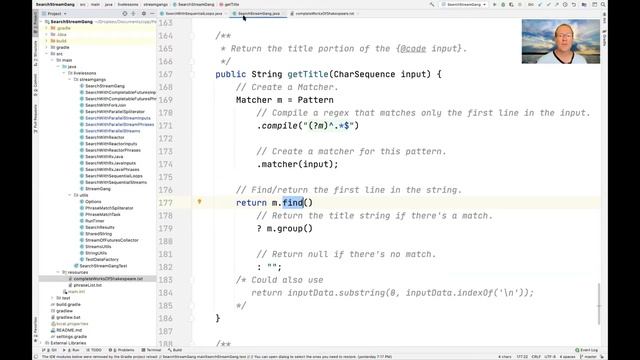This screenshot has width=640, height=360.
Task: Open the Build tool window tab
Action: point(175,350)
